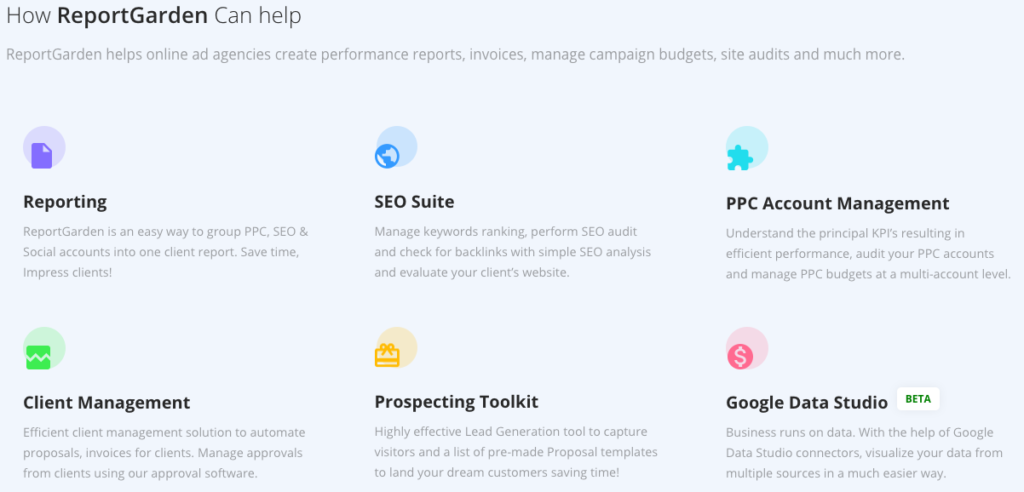
Task: Open PPC Account Management heading
Action: point(837,203)
